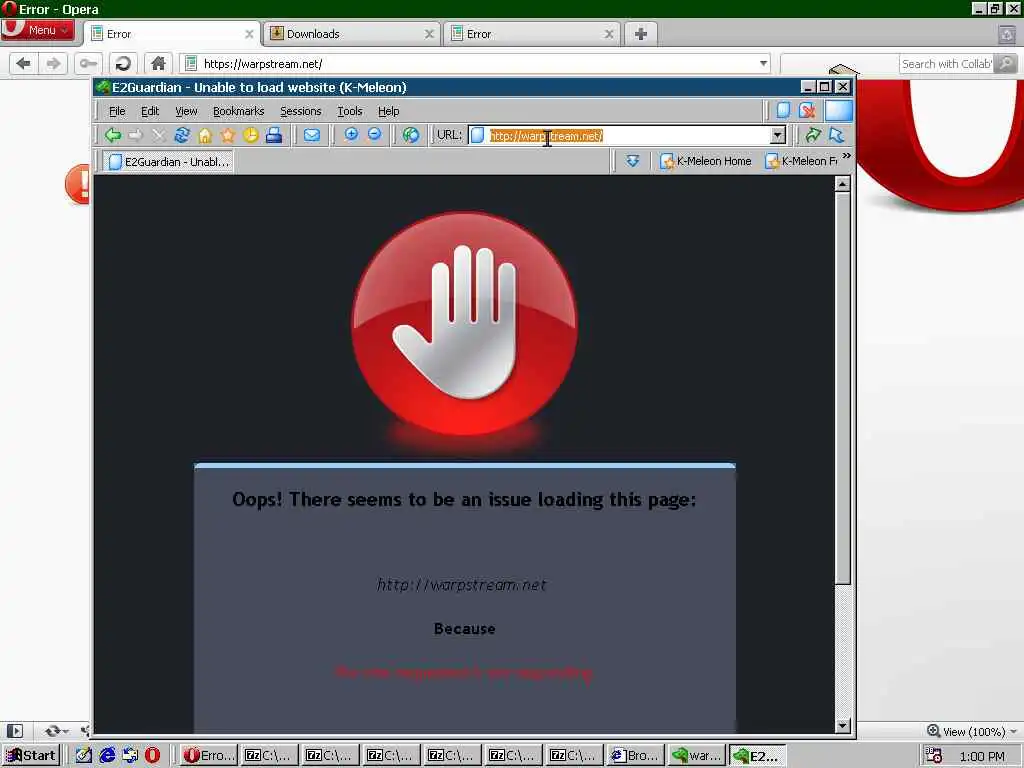Click Opera sync icon in status bar
The image size is (1024, 768).
55,731
